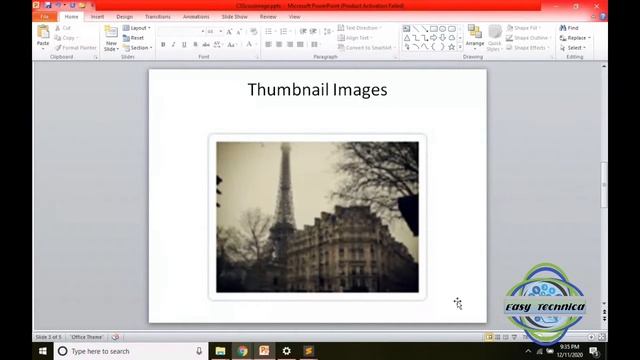Viewport: 640px width, 360px height.
Task: Click the New Slide icon
Action: pyautogui.click(x=111, y=32)
